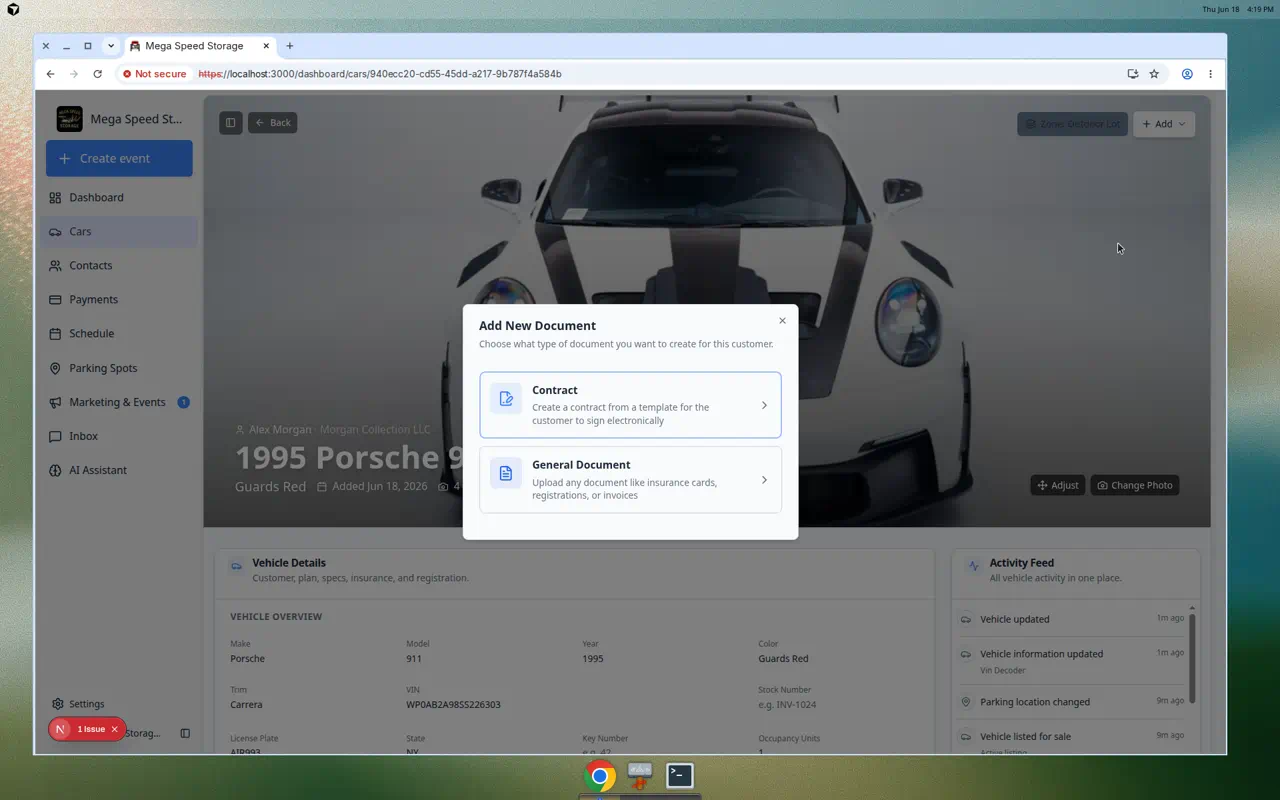This screenshot has width=1280, height=800.
Task: Dismiss the 1 Issue badge
Action: coord(115,729)
